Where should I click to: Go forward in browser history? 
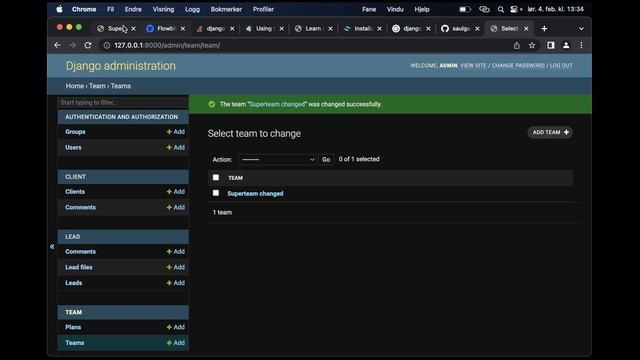point(73,45)
